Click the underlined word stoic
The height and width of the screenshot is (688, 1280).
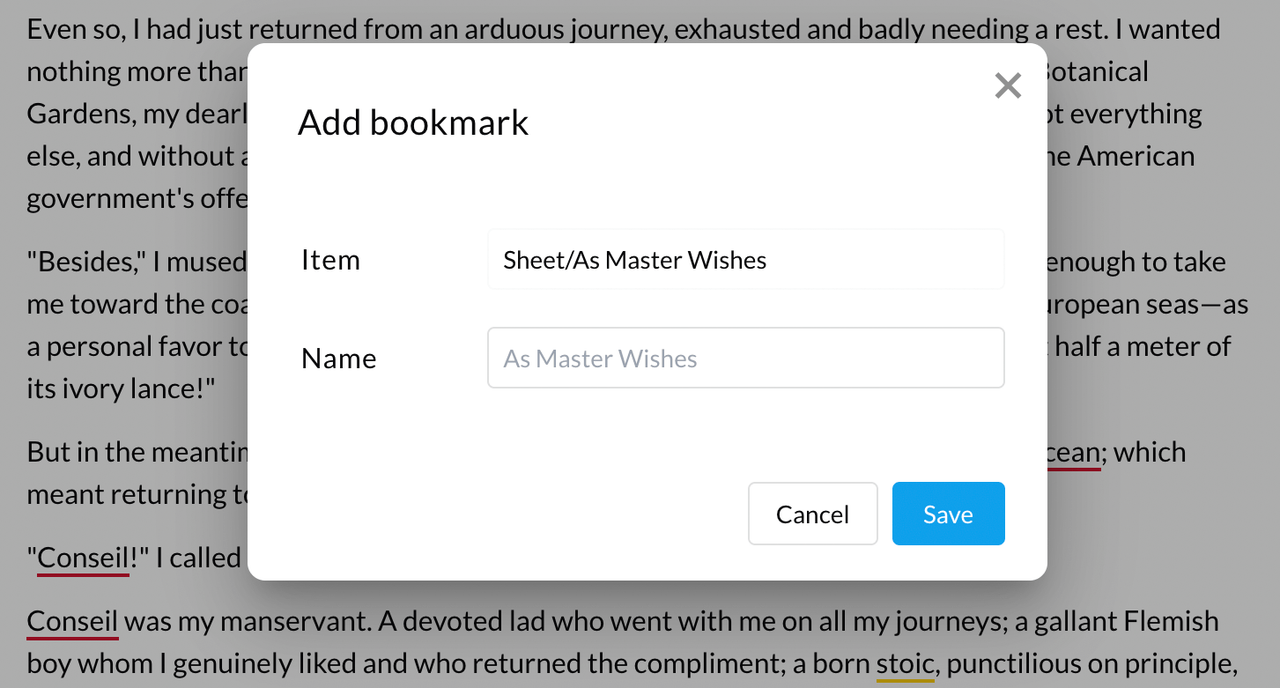[x=905, y=663]
